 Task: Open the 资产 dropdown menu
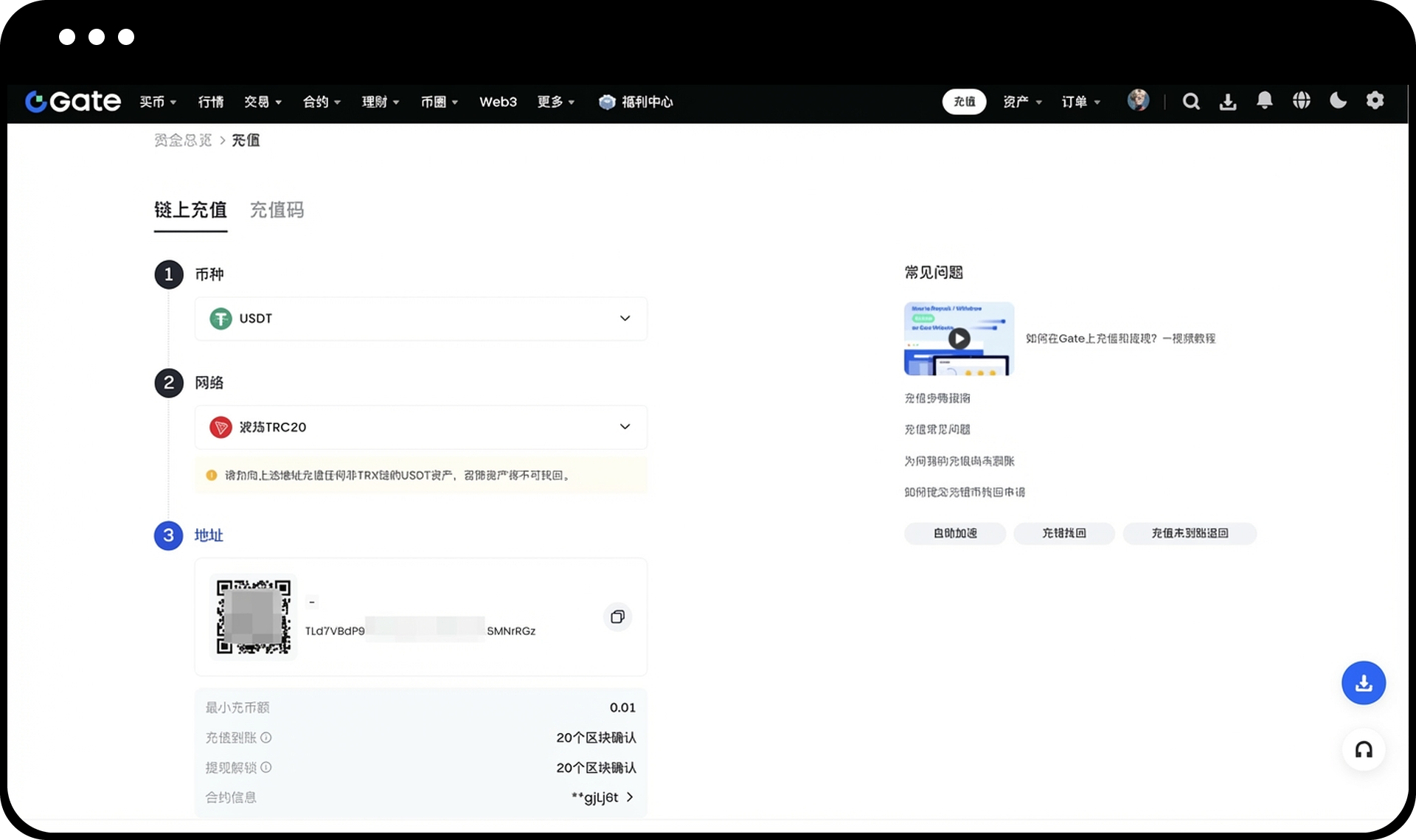1021,102
